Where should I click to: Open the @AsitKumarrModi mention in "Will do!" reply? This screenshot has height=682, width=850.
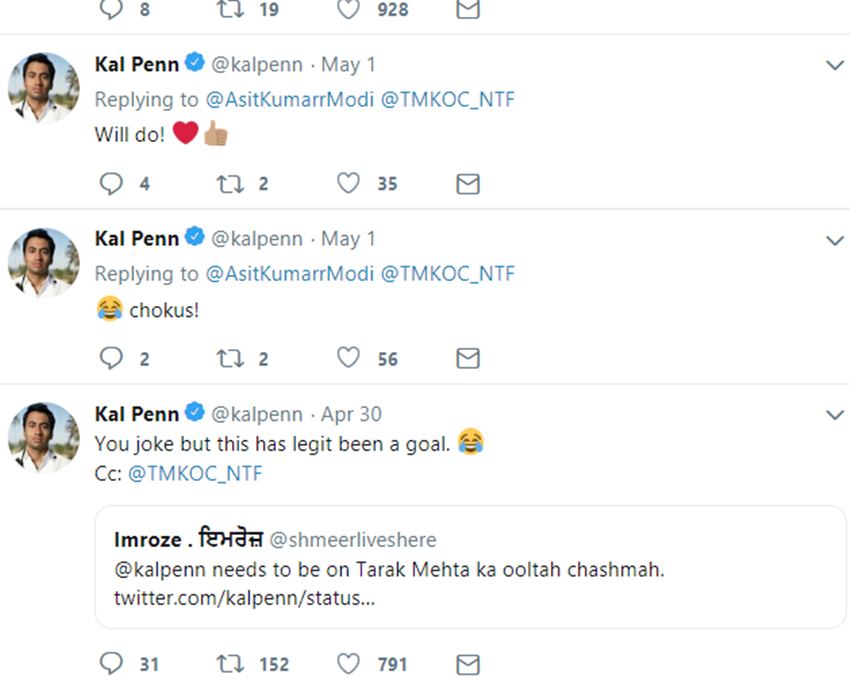pos(288,99)
